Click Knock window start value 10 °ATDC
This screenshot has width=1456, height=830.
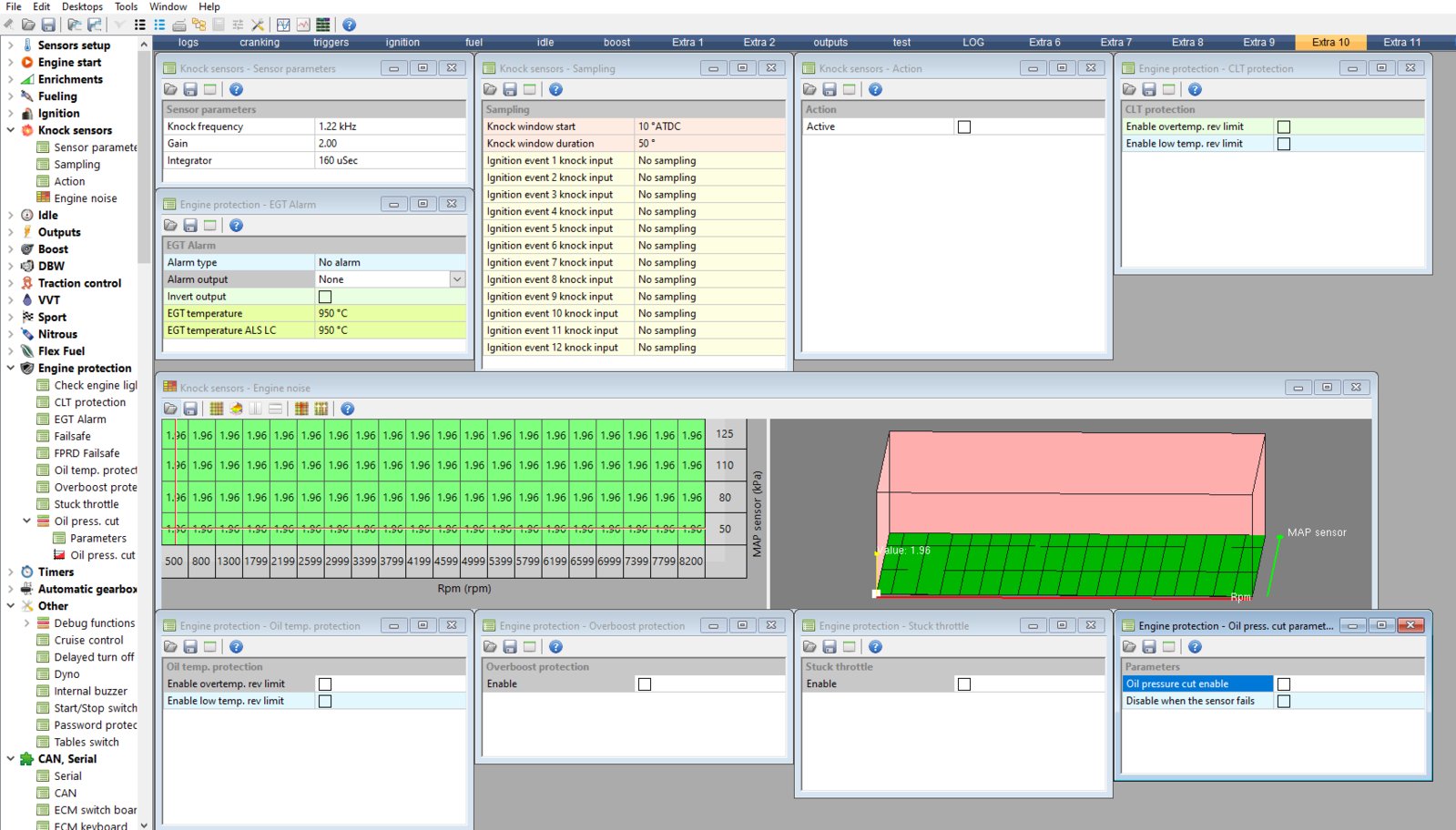pyautogui.click(x=709, y=127)
